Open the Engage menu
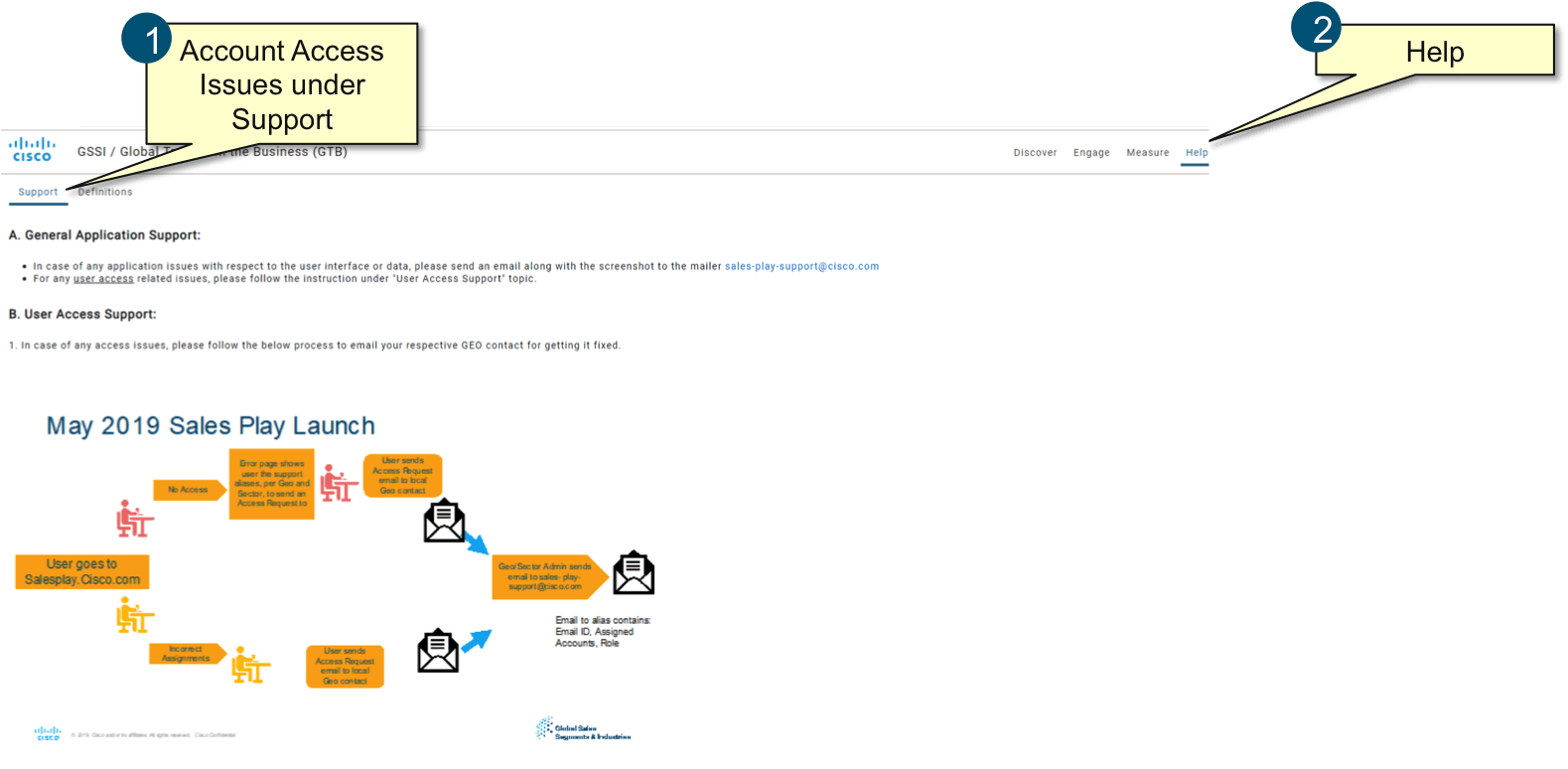This screenshot has width=1568, height=769. (1091, 153)
